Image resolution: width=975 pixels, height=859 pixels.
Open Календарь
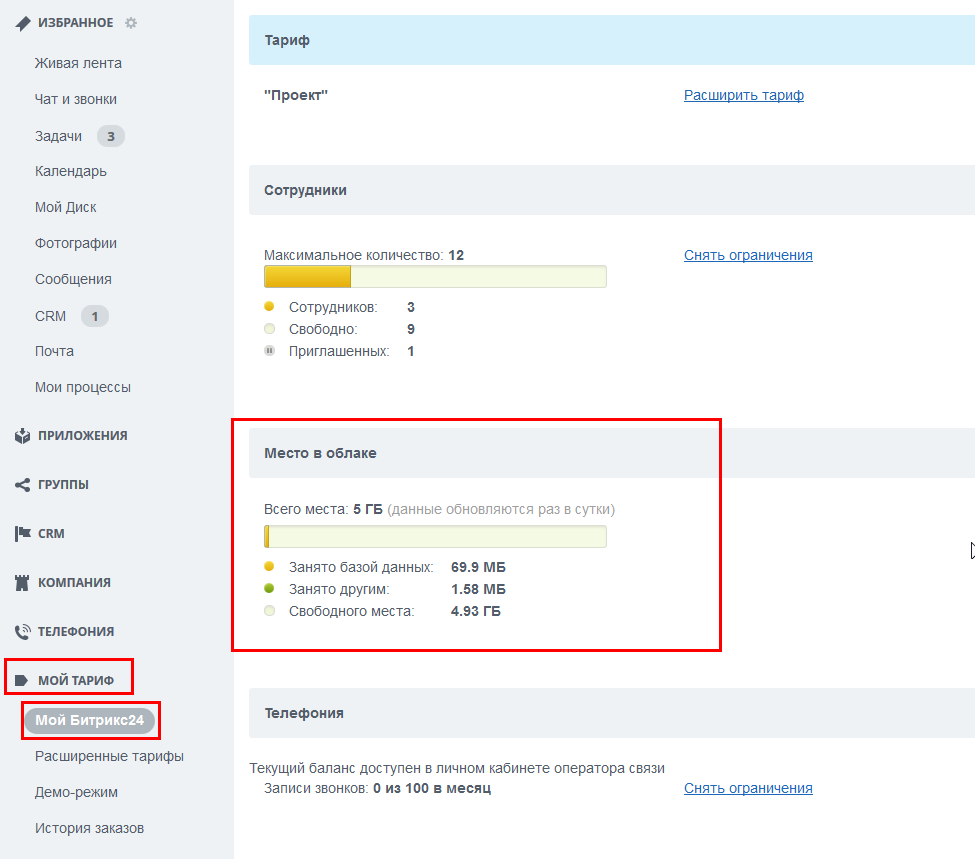pos(71,171)
